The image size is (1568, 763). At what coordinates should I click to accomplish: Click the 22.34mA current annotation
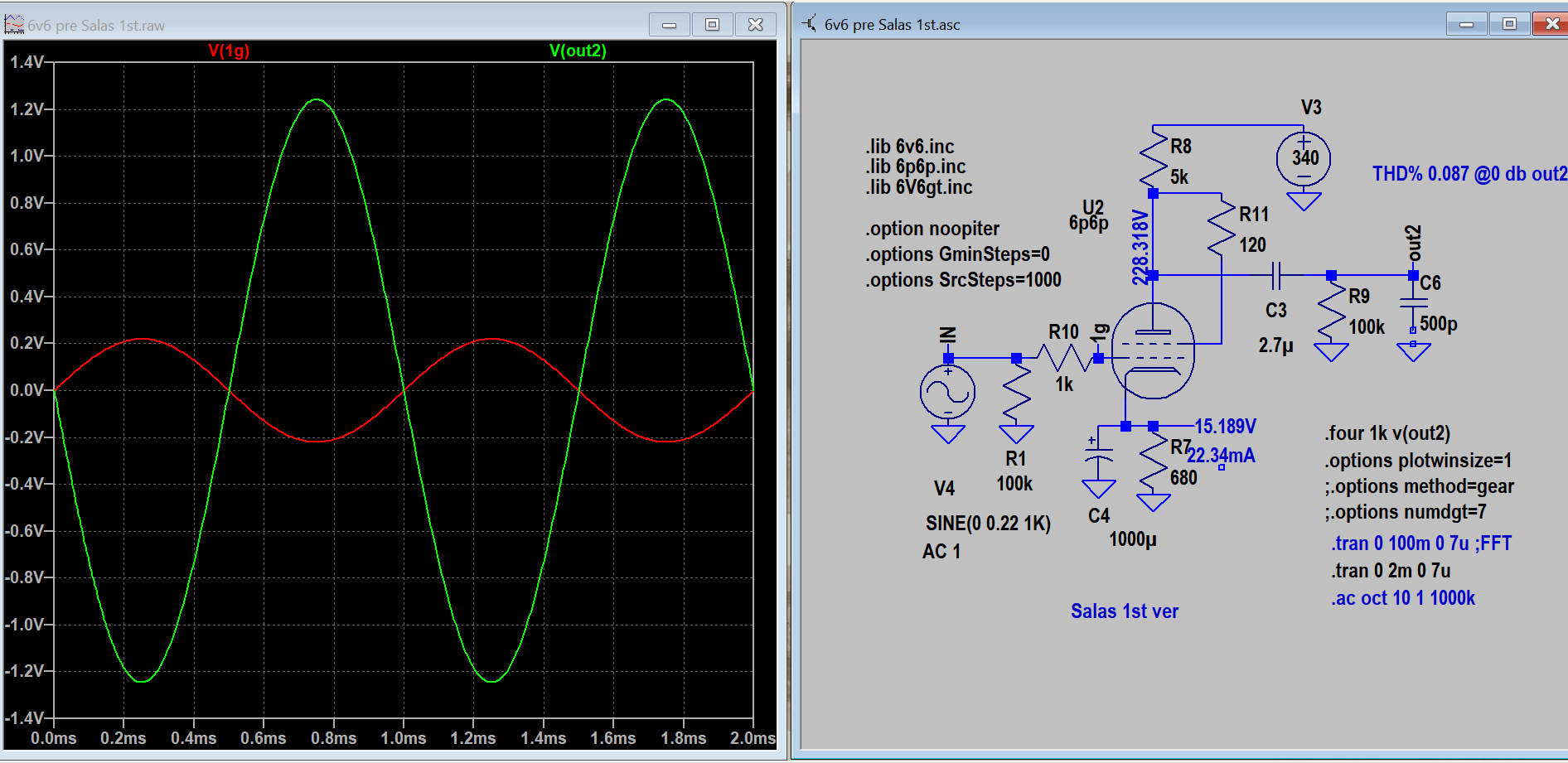pos(1221,456)
